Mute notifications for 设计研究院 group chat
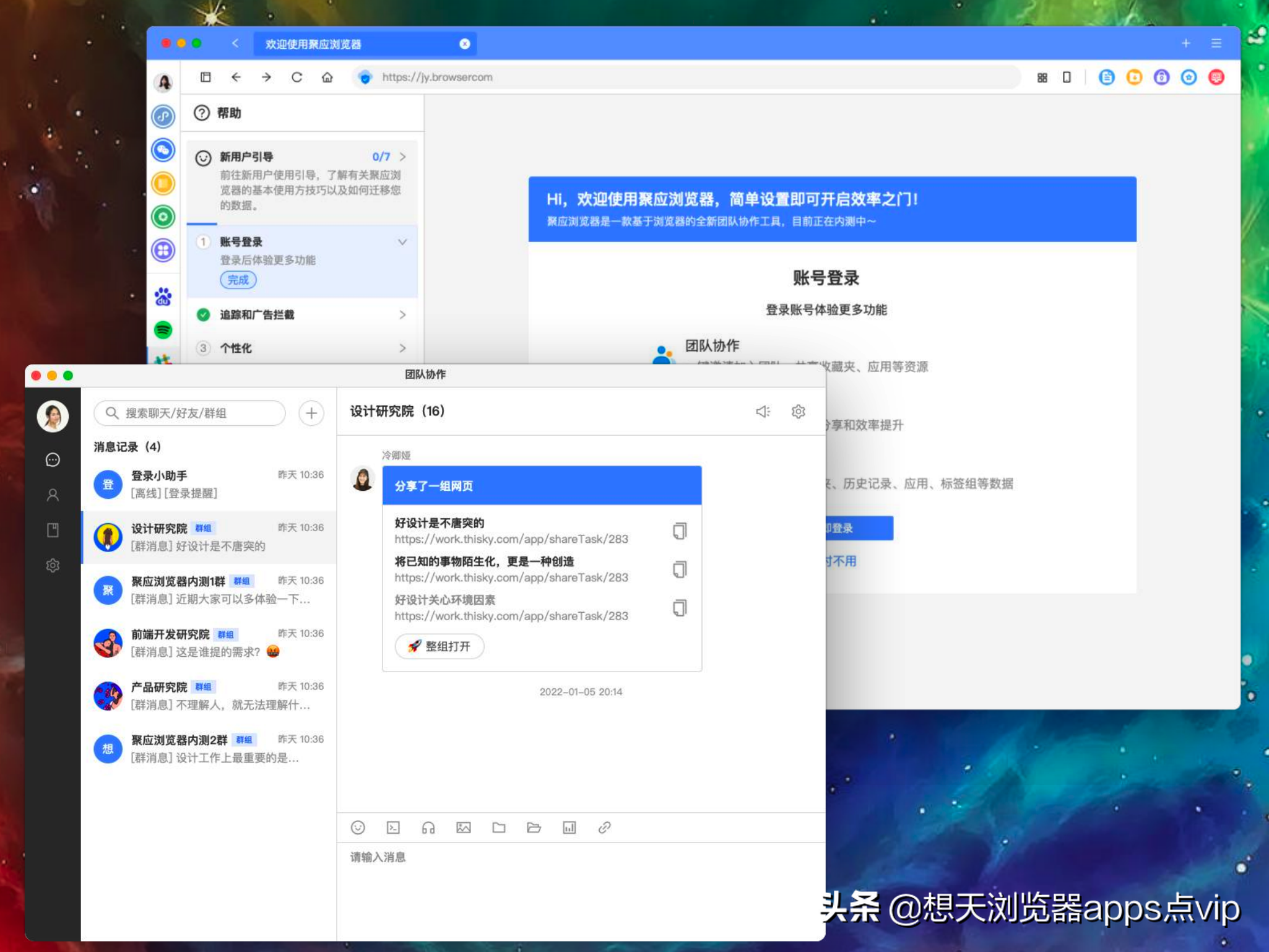This screenshot has height=952, width=1269. click(762, 411)
